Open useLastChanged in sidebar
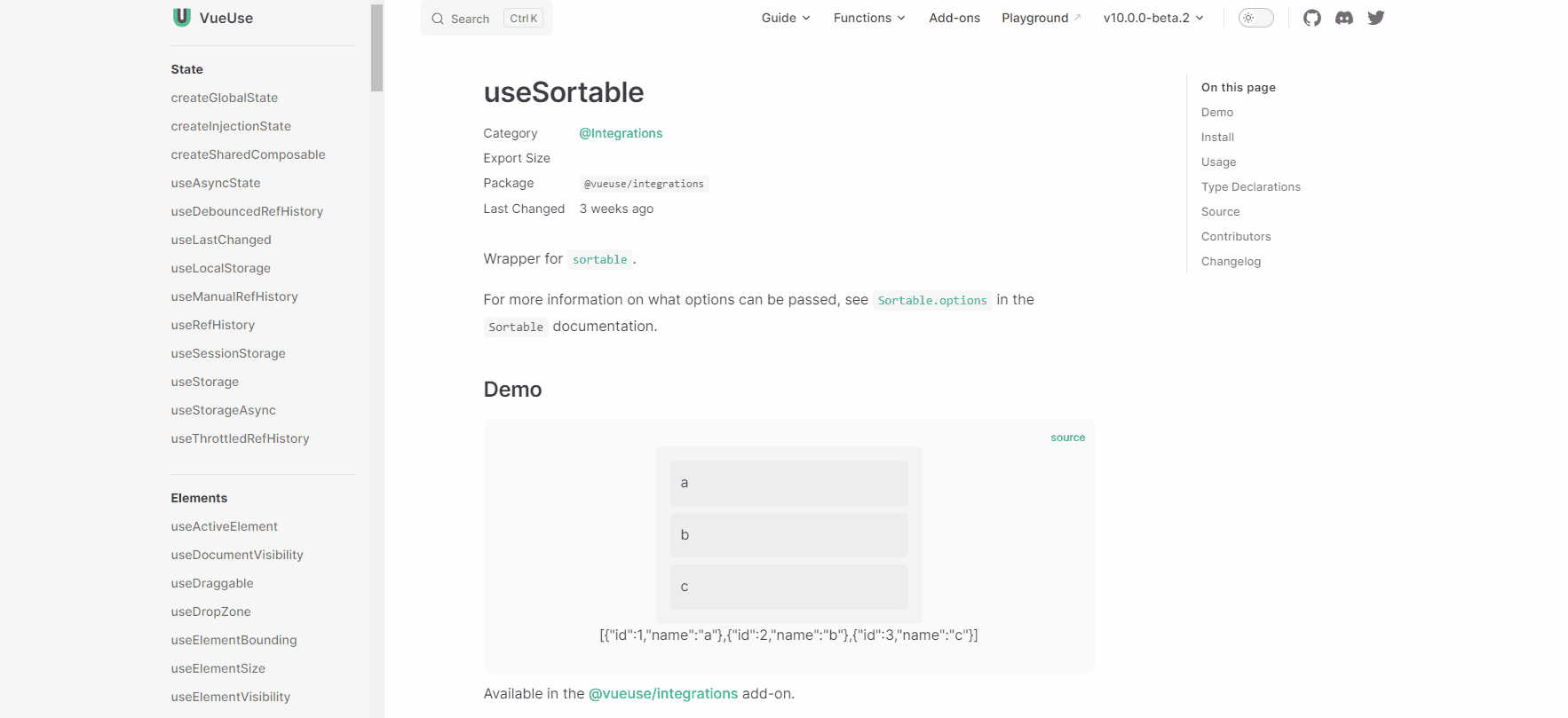This screenshot has width=1568, height=718. (x=221, y=240)
